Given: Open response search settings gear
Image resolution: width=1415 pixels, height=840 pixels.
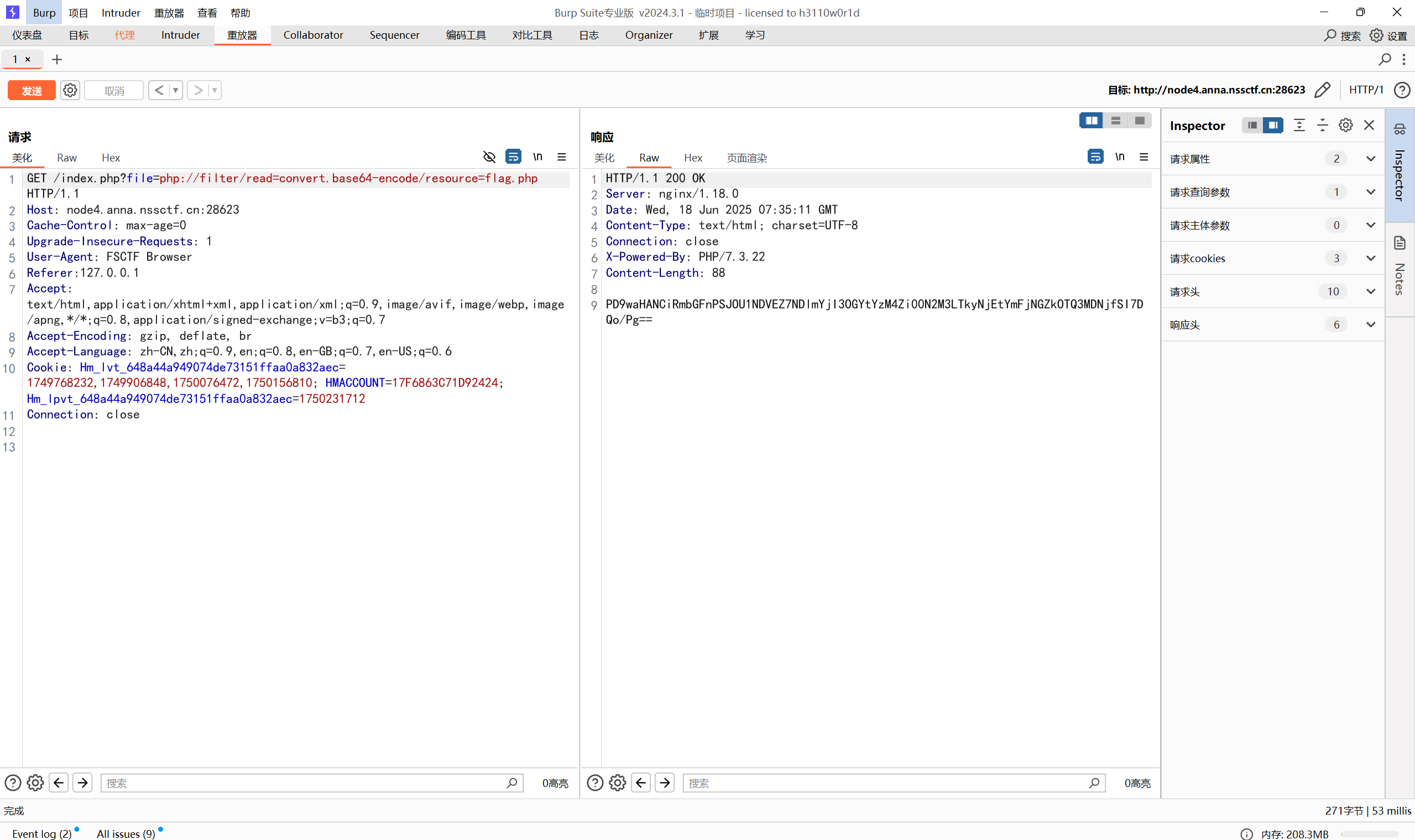Looking at the screenshot, I should [x=618, y=783].
